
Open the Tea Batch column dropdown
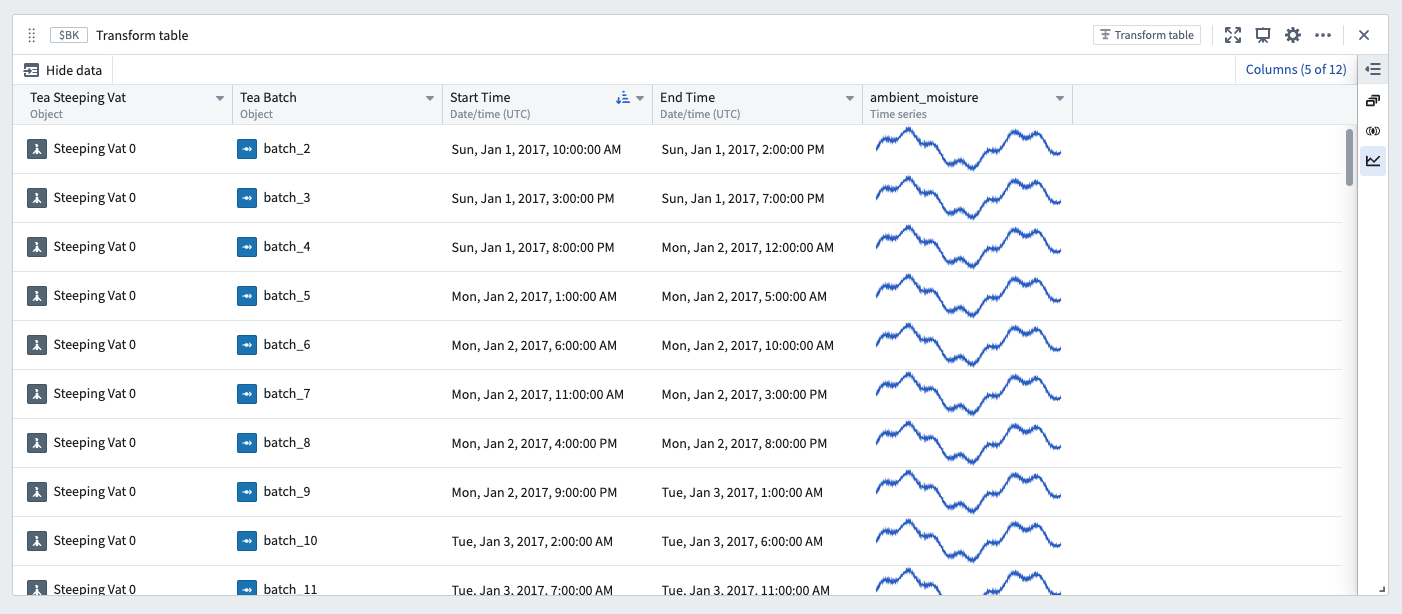(430, 97)
